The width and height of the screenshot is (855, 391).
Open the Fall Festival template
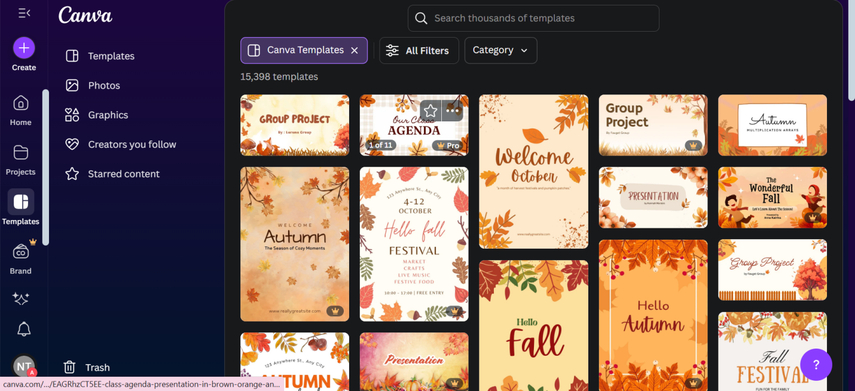[x=772, y=352]
